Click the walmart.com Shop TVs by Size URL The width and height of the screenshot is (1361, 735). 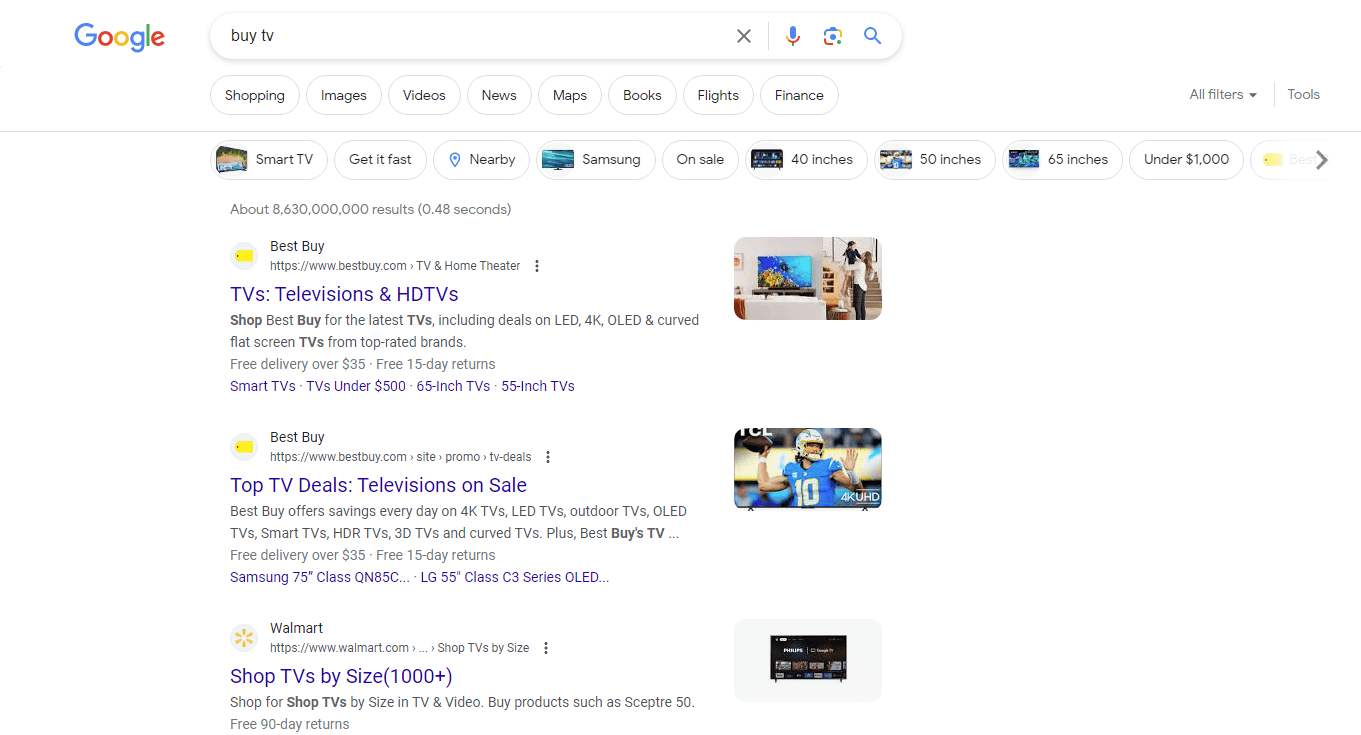pos(400,648)
